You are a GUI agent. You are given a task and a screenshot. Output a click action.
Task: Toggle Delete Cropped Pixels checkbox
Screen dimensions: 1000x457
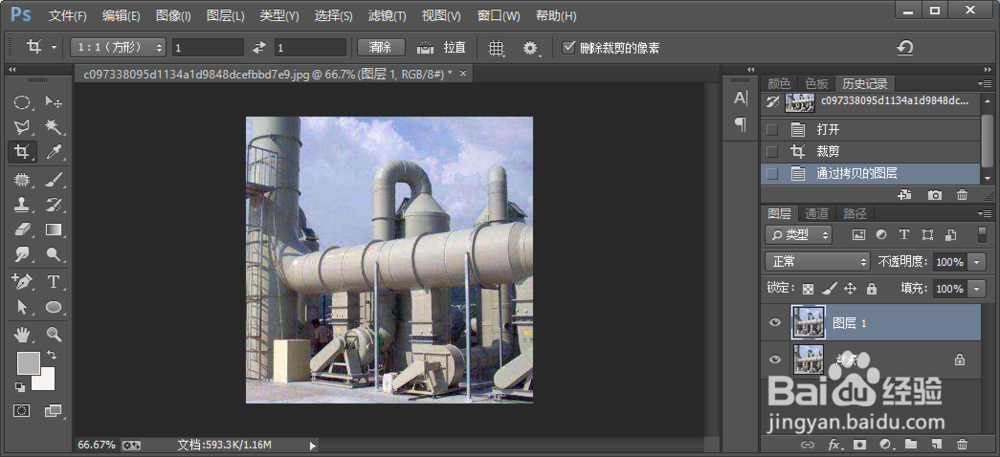click(568, 47)
